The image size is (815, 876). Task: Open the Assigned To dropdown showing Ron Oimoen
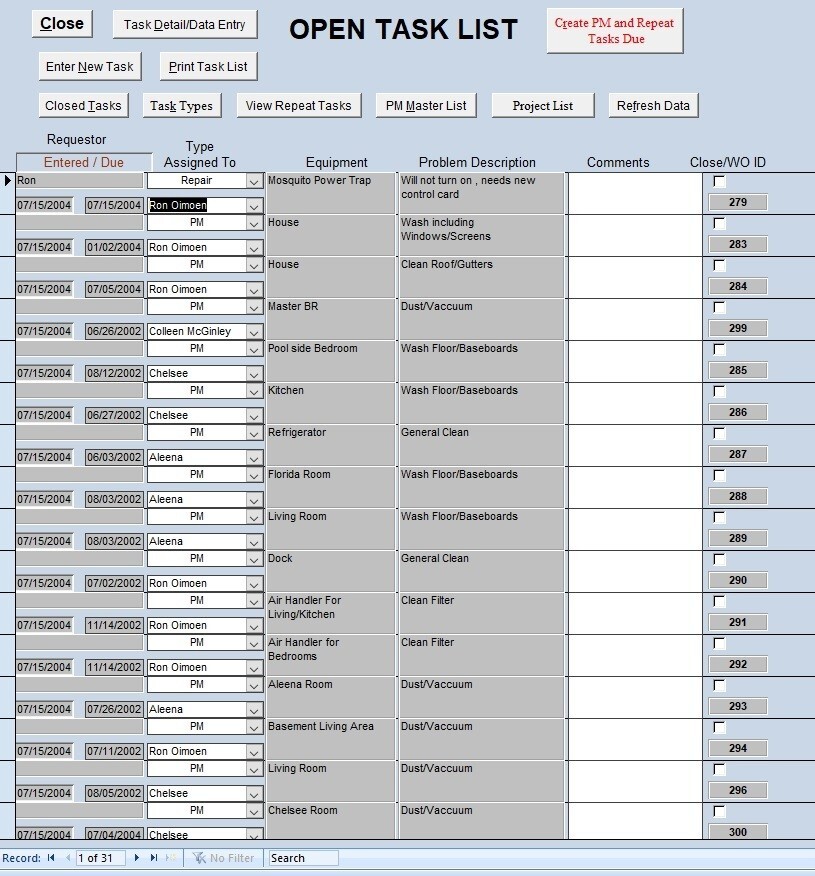pos(252,204)
